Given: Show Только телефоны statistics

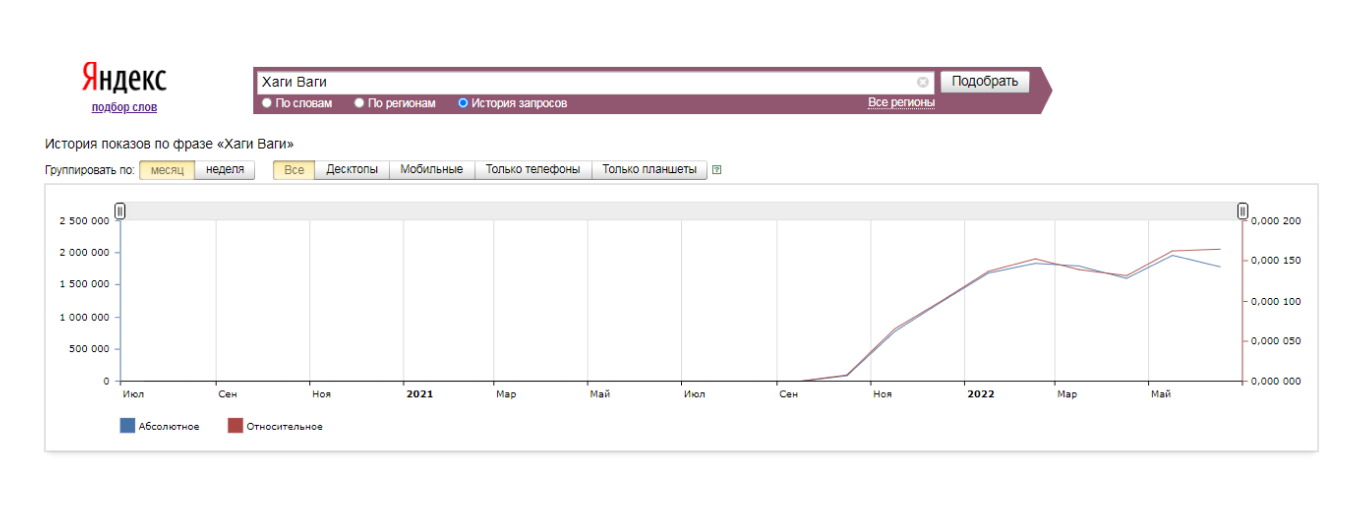Looking at the screenshot, I should 533,170.
